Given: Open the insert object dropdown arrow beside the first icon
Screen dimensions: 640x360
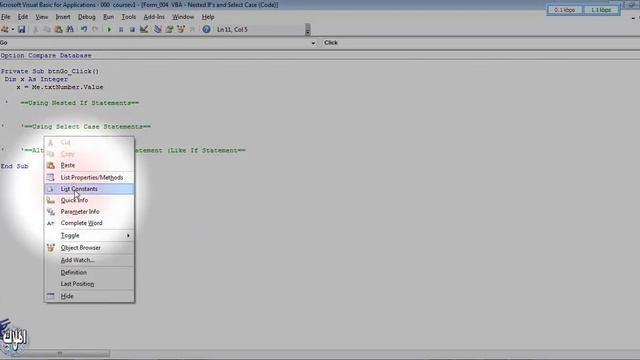Looking at the screenshot, I should pyautogui.click(x=13, y=29).
